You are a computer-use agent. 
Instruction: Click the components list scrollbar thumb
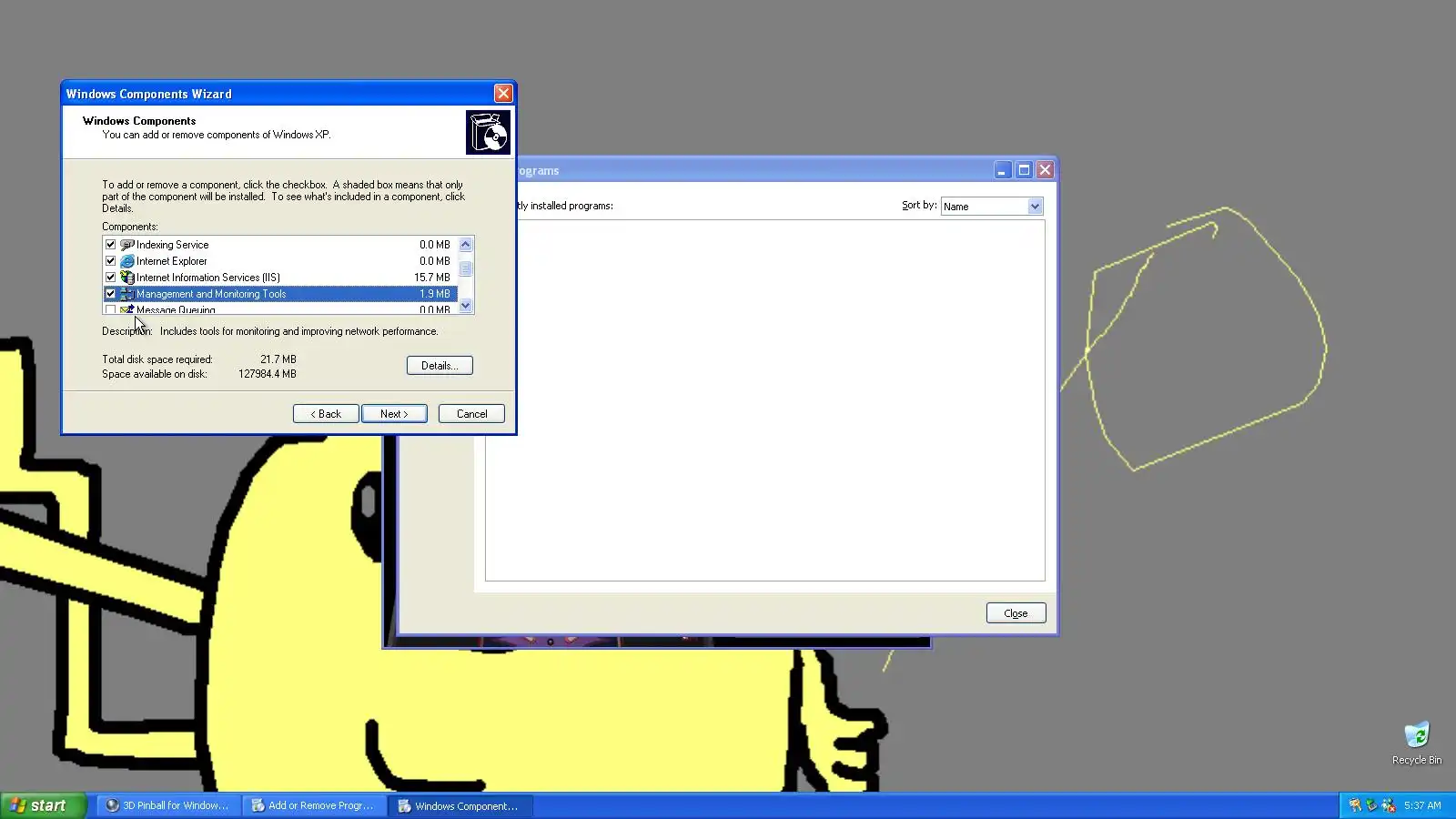pos(466,269)
